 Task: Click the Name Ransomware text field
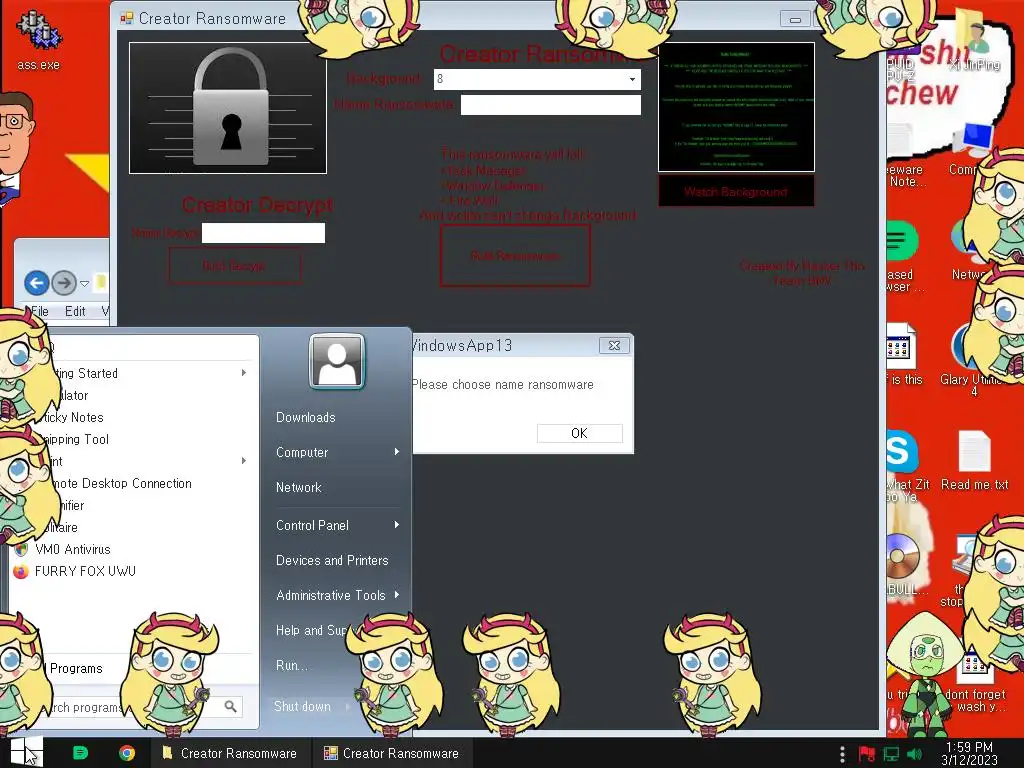551,105
